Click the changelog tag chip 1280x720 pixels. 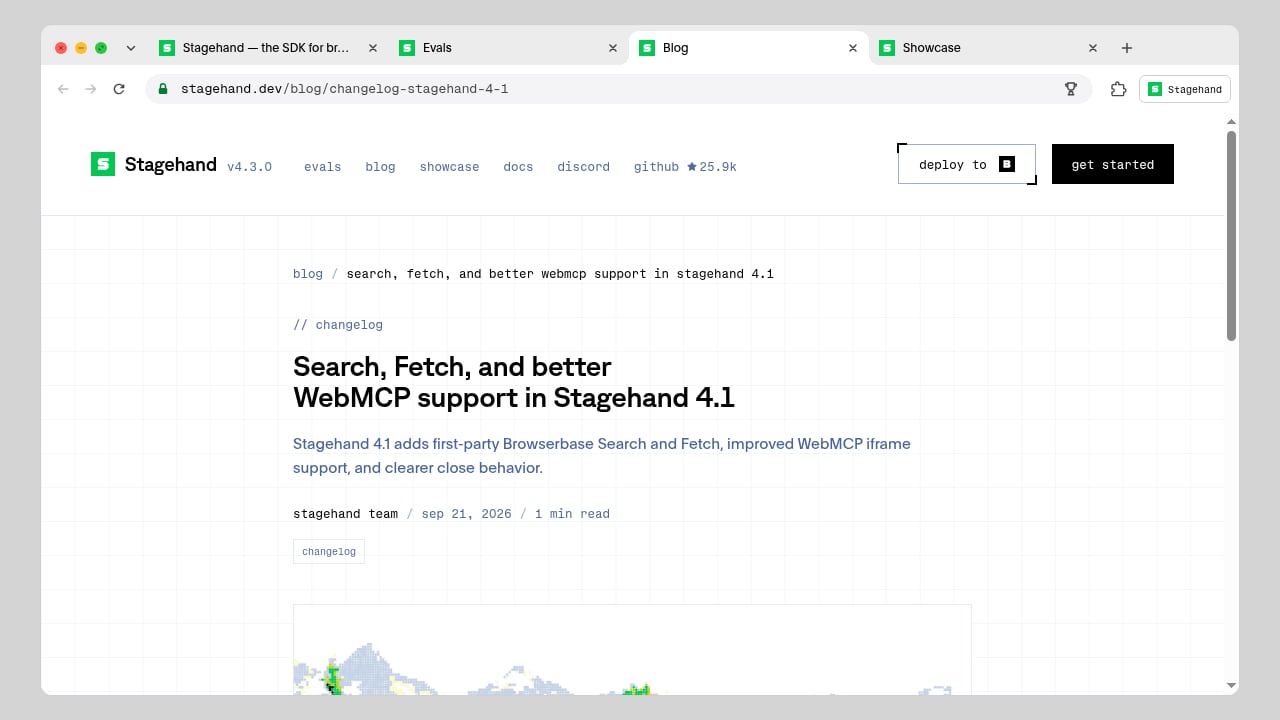329,552
